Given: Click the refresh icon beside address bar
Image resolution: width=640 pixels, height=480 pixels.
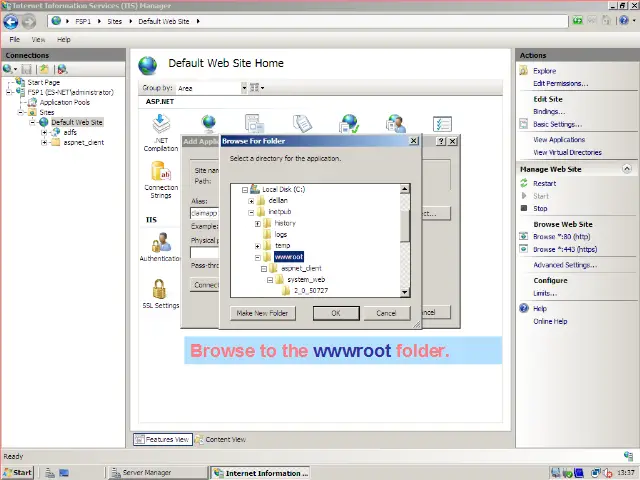Looking at the screenshot, I should [x=577, y=20].
